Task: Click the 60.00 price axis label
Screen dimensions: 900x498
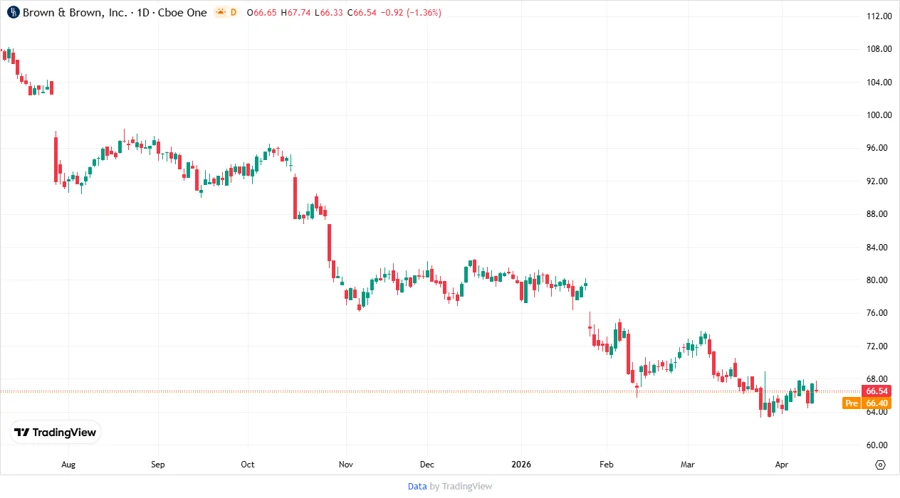Action: click(x=879, y=445)
